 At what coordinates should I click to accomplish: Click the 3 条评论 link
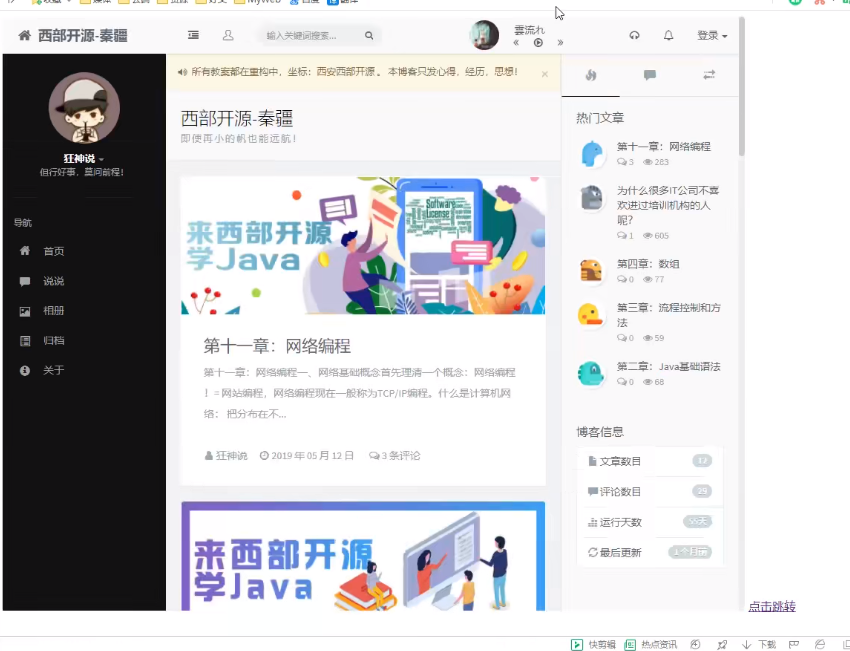[394, 455]
